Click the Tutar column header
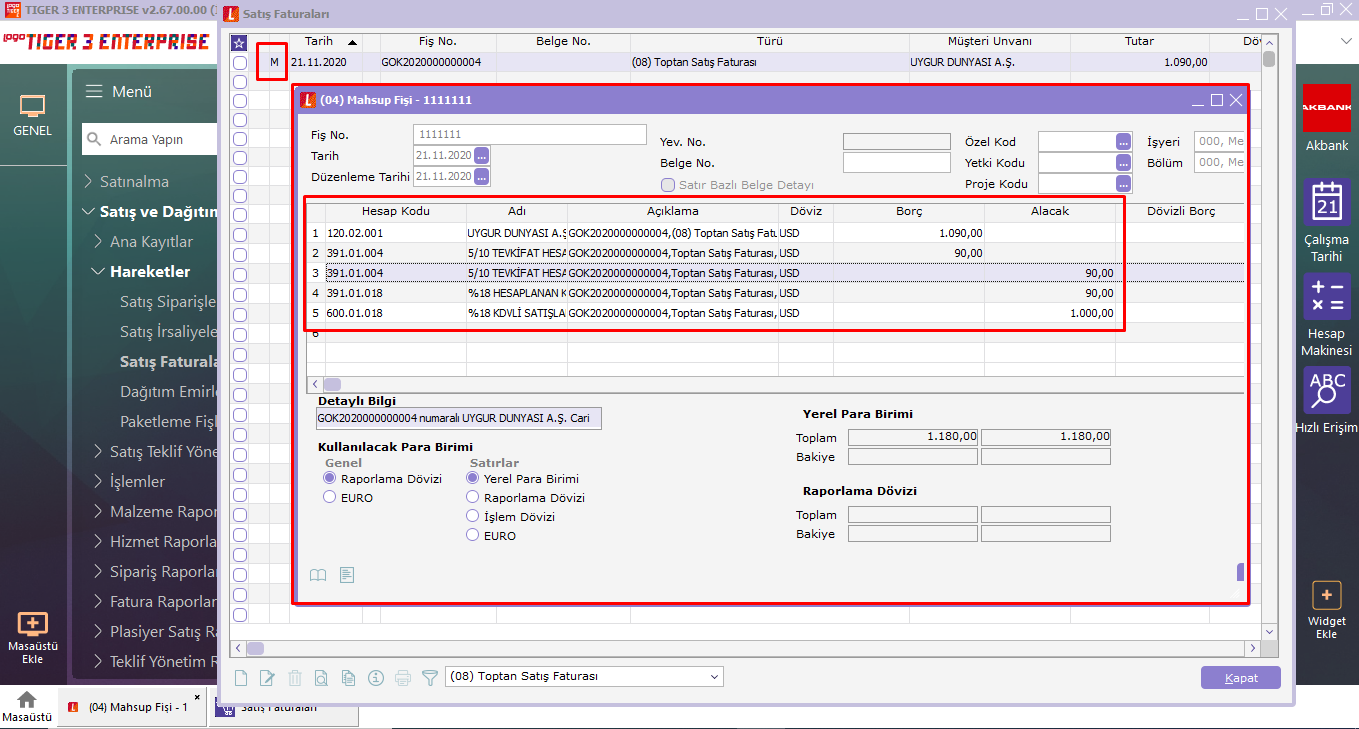The height and width of the screenshot is (729, 1359). [x=1139, y=42]
